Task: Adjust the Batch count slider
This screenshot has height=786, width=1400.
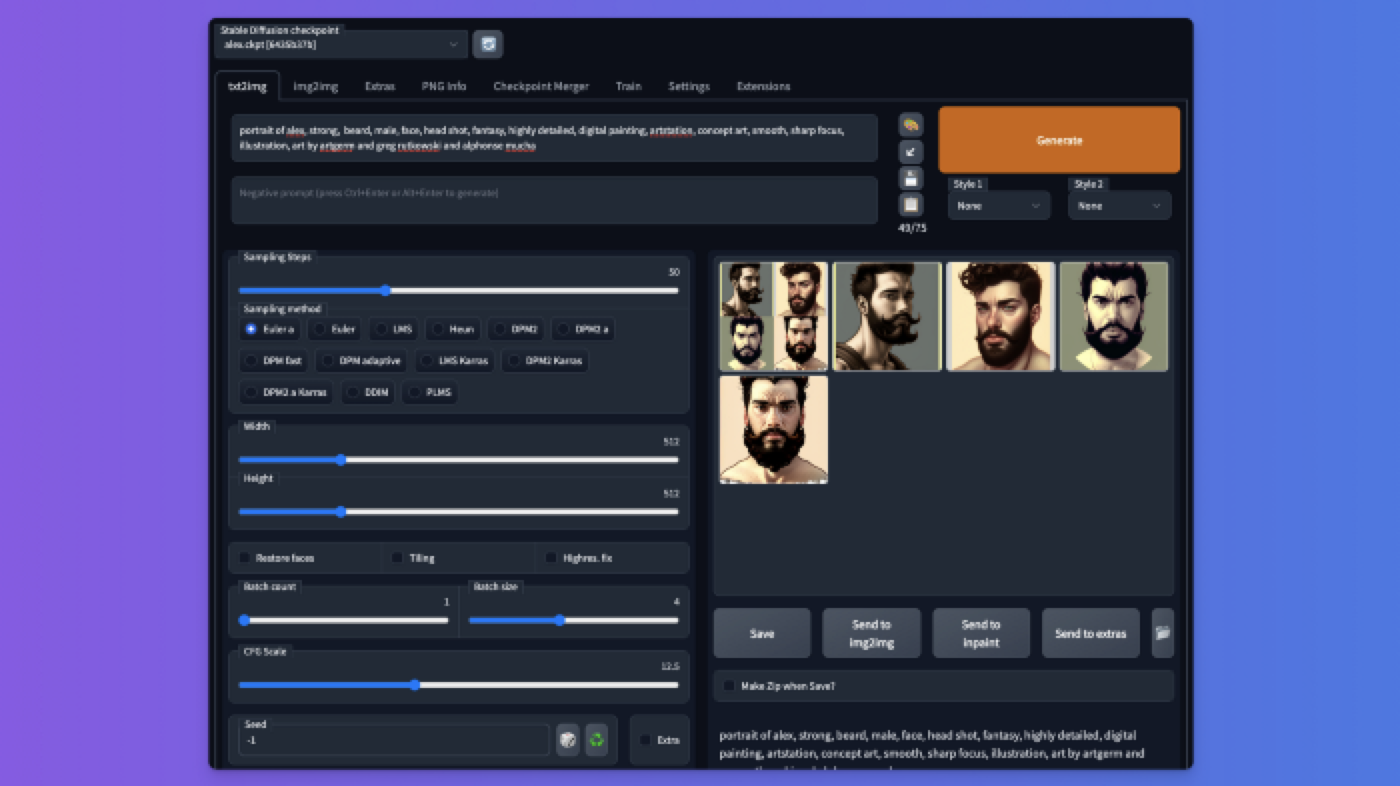Action: point(344,620)
